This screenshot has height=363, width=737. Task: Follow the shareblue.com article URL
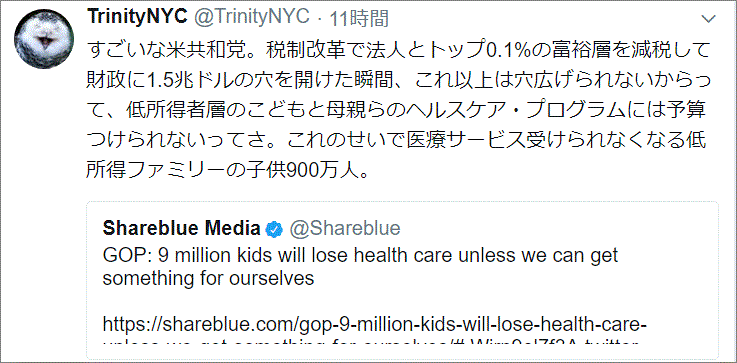[375, 324]
